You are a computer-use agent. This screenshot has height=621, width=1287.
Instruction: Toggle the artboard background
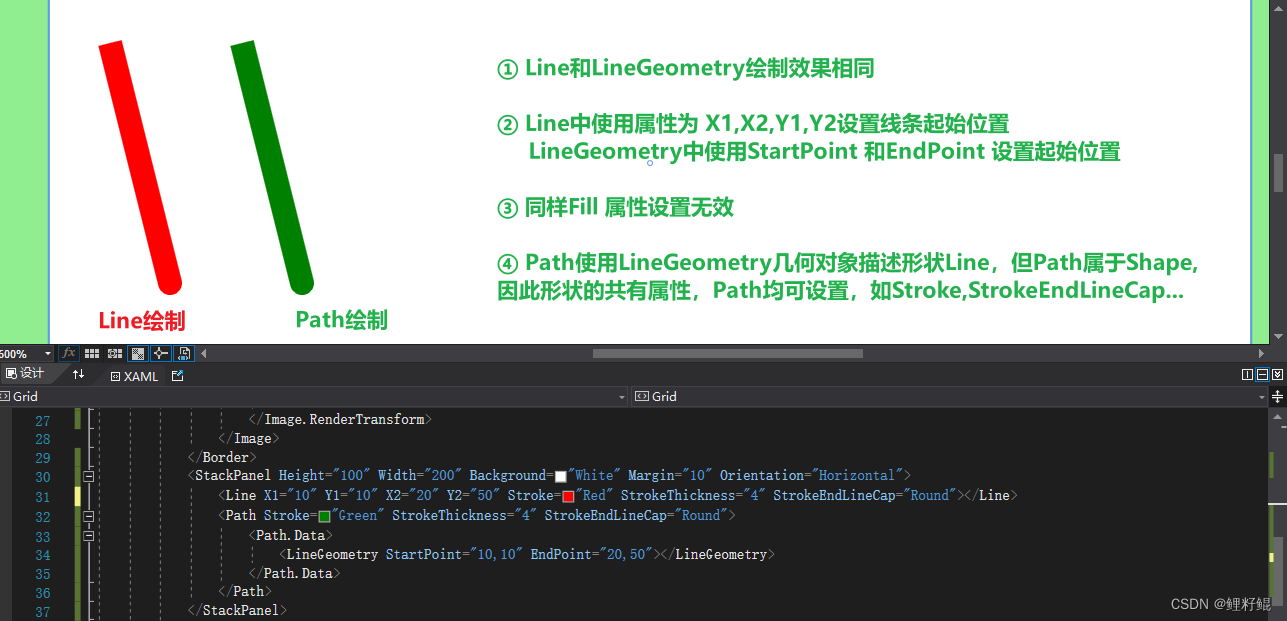coord(136,353)
